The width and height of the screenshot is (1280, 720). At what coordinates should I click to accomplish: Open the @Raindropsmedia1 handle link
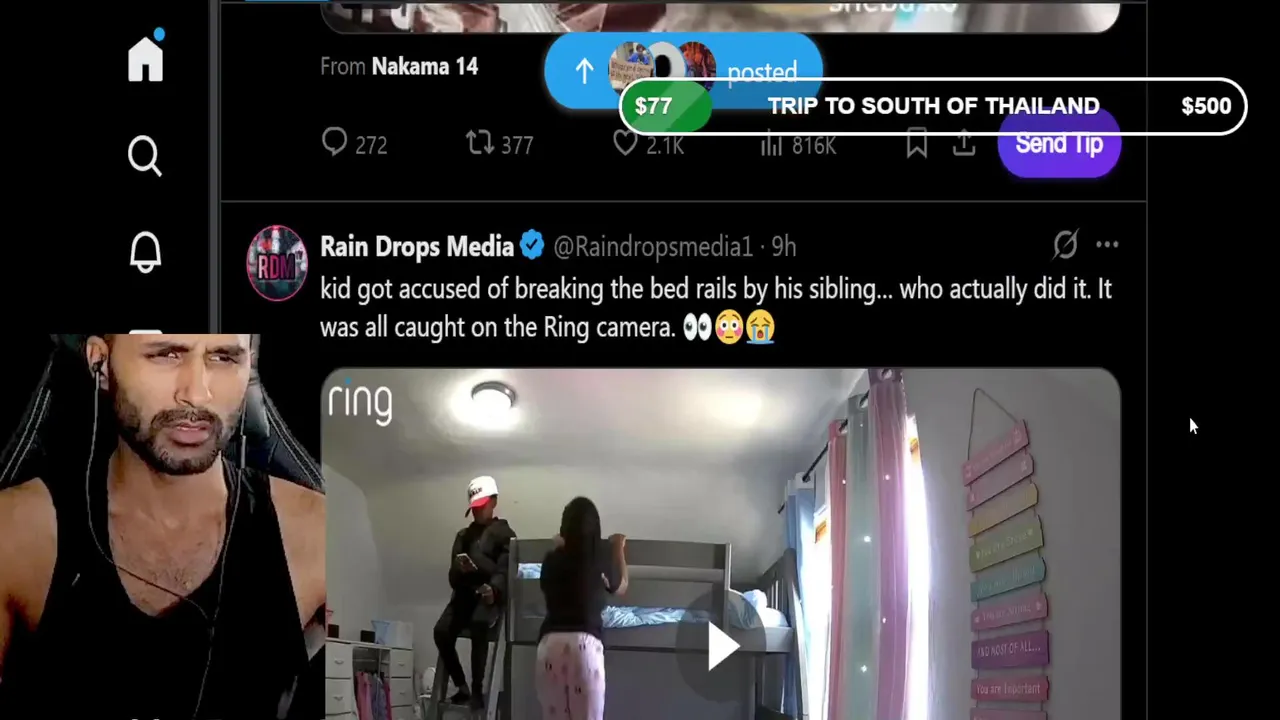point(652,247)
